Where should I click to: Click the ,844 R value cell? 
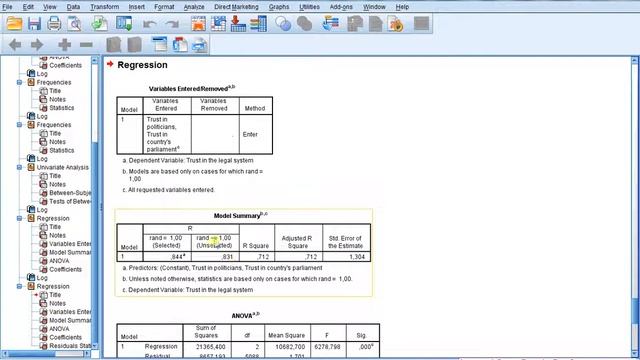[167, 257]
